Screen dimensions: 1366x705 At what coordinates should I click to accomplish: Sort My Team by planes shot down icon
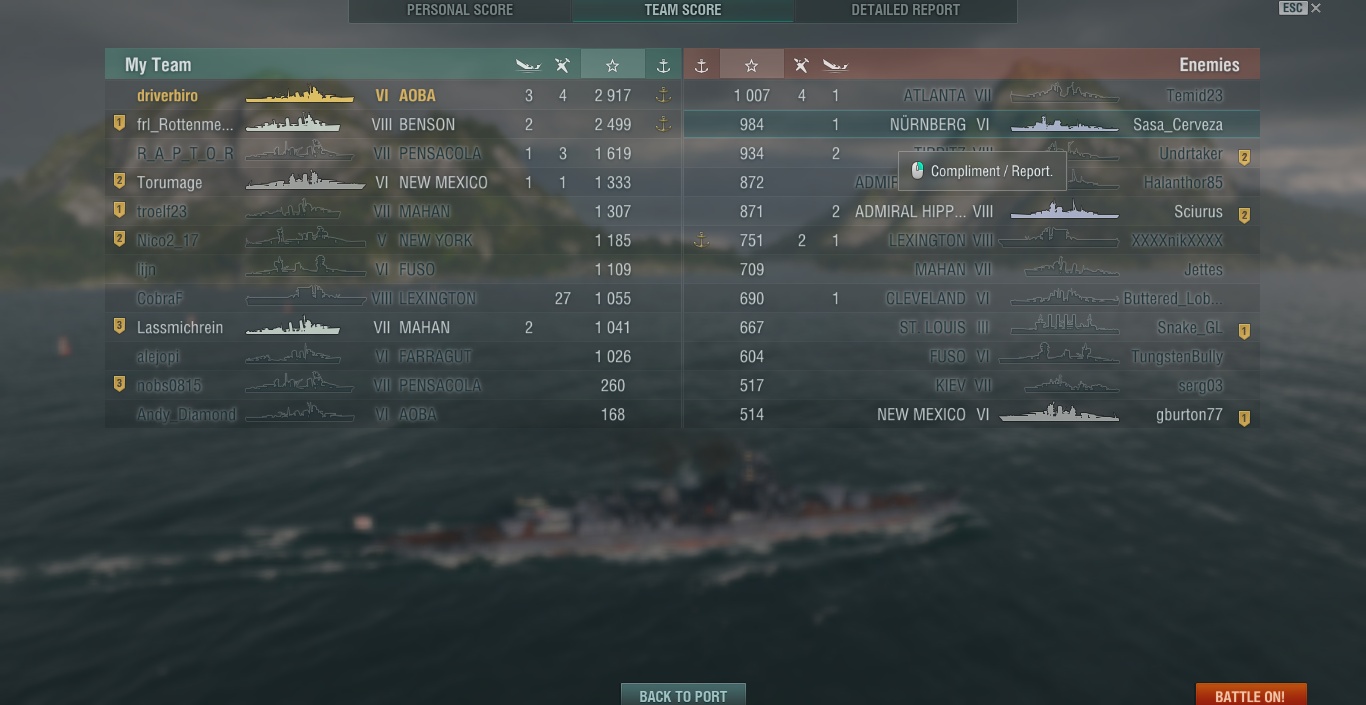click(x=562, y=65)
